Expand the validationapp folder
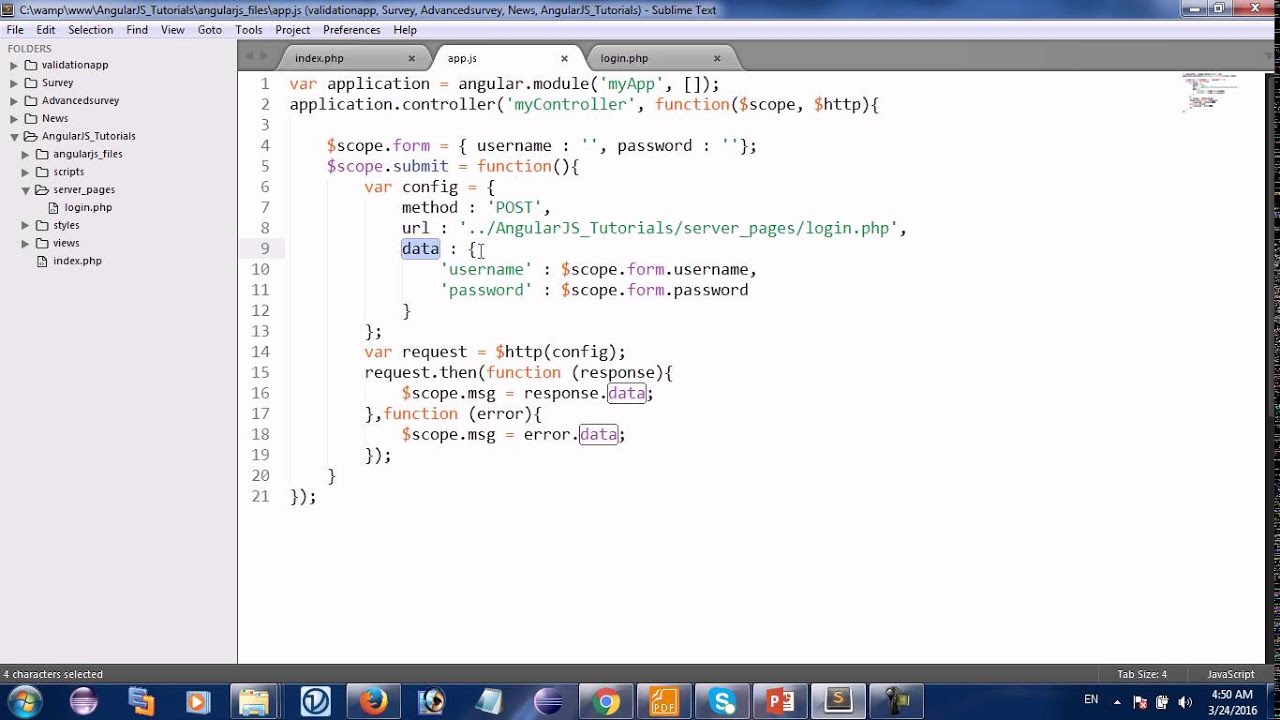Screen dimensions: 1280x720 [14, 65]
